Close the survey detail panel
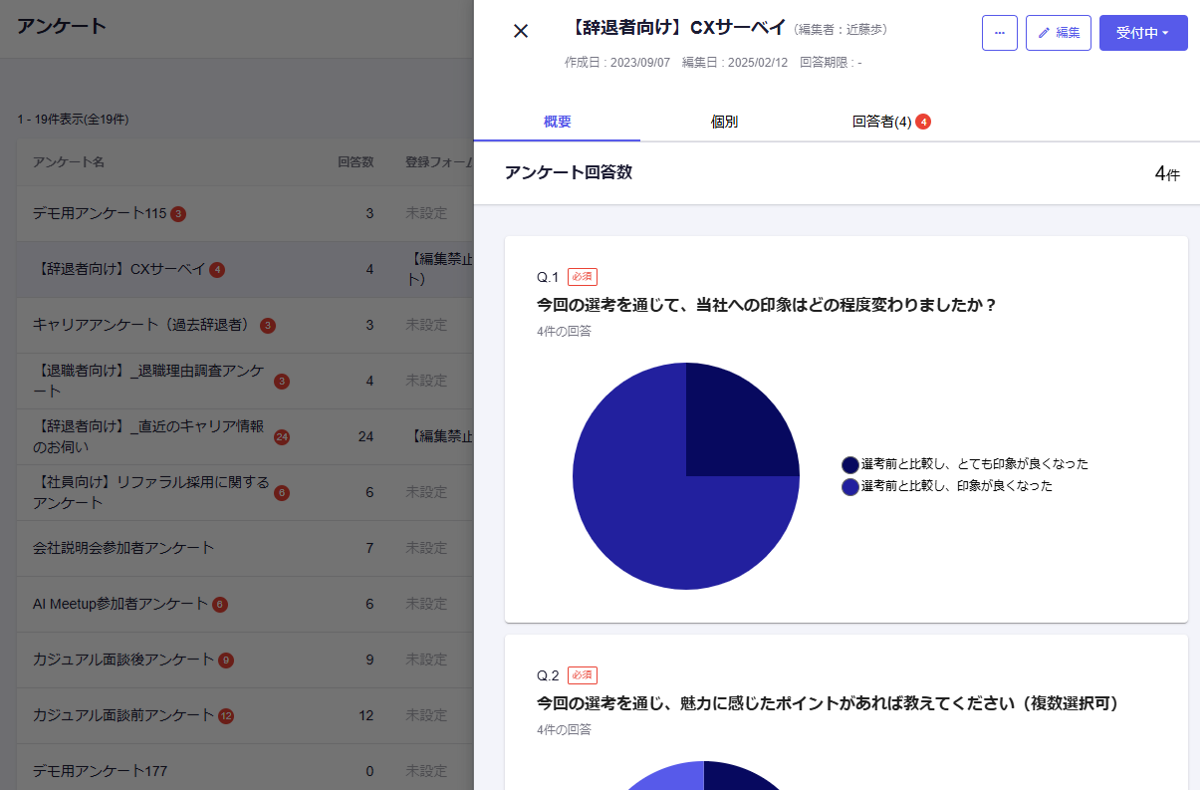The height and width of the screenshot is (790, 1200). coord(520,31)
